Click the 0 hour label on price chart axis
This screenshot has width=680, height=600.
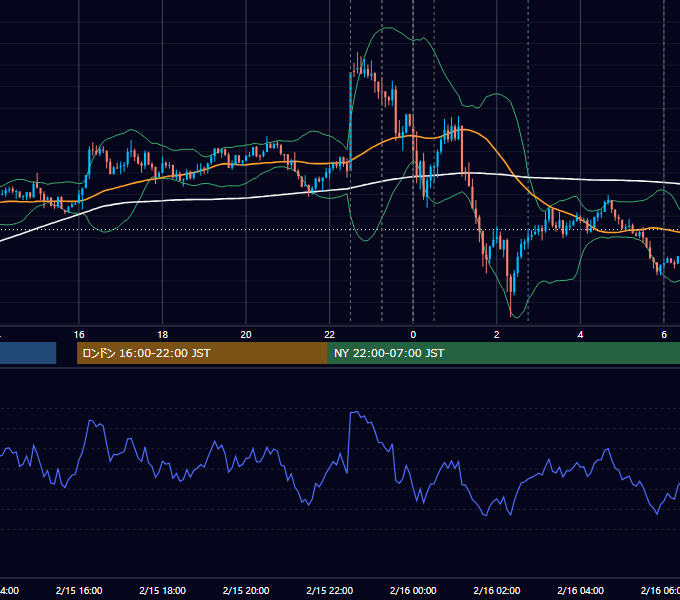(413, 335)
